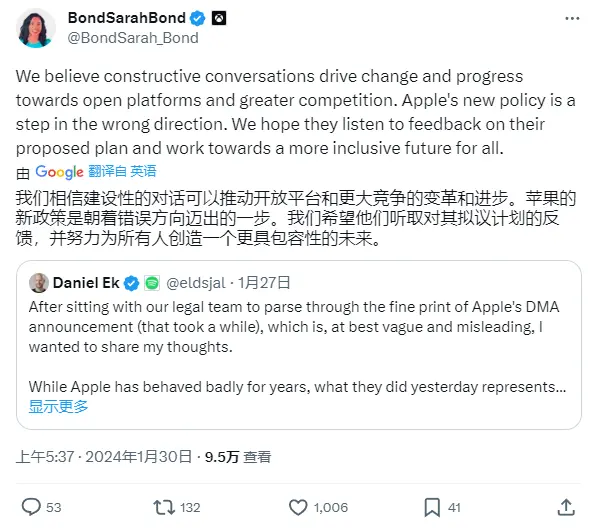Click the Xbox affiliation badge icon
This screenshot has width=598, height=529.
[219, 18]
